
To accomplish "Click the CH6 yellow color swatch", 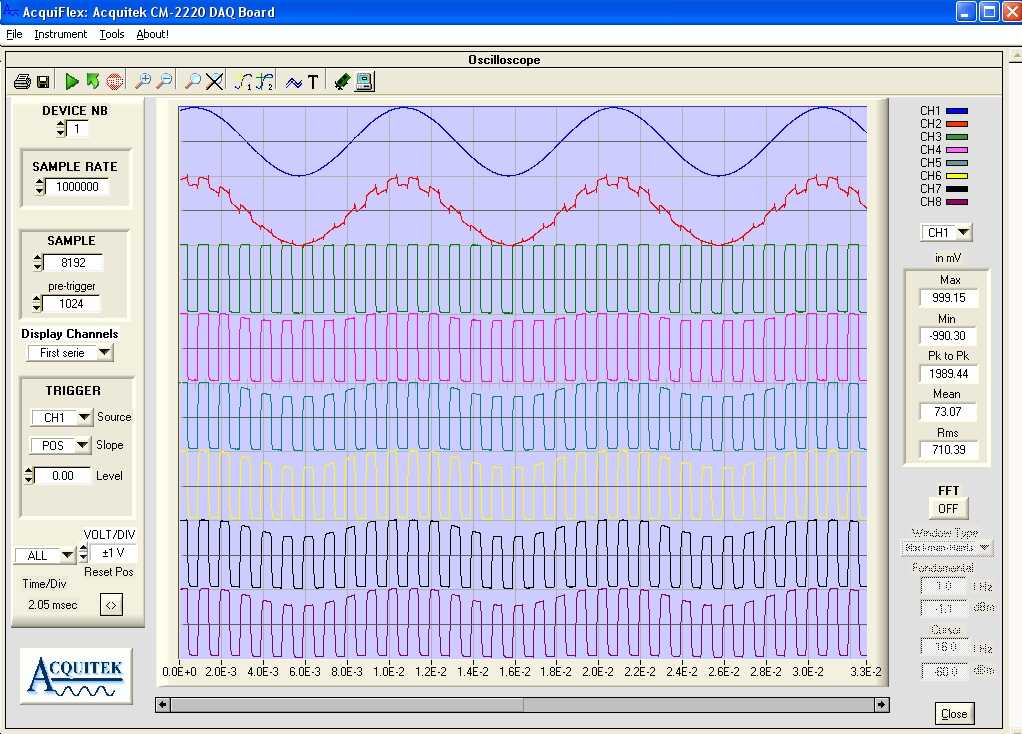I will pyautogui.click(x=956, y=176).
